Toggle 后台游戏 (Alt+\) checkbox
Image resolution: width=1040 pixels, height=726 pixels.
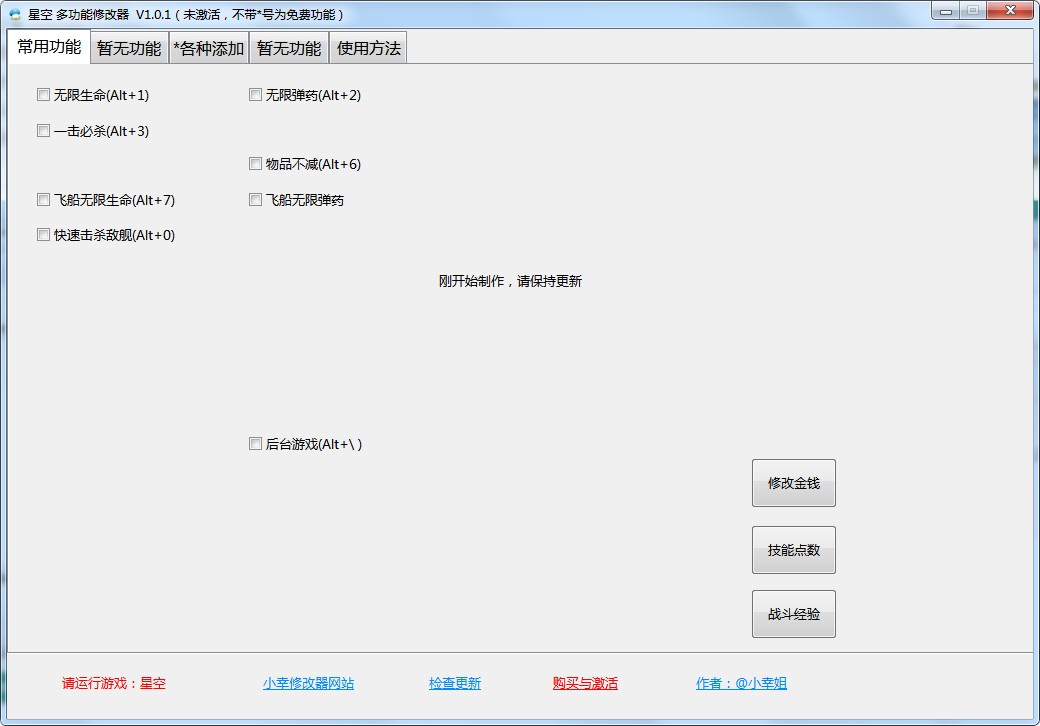pyautogui.click(x=255, y=444)
